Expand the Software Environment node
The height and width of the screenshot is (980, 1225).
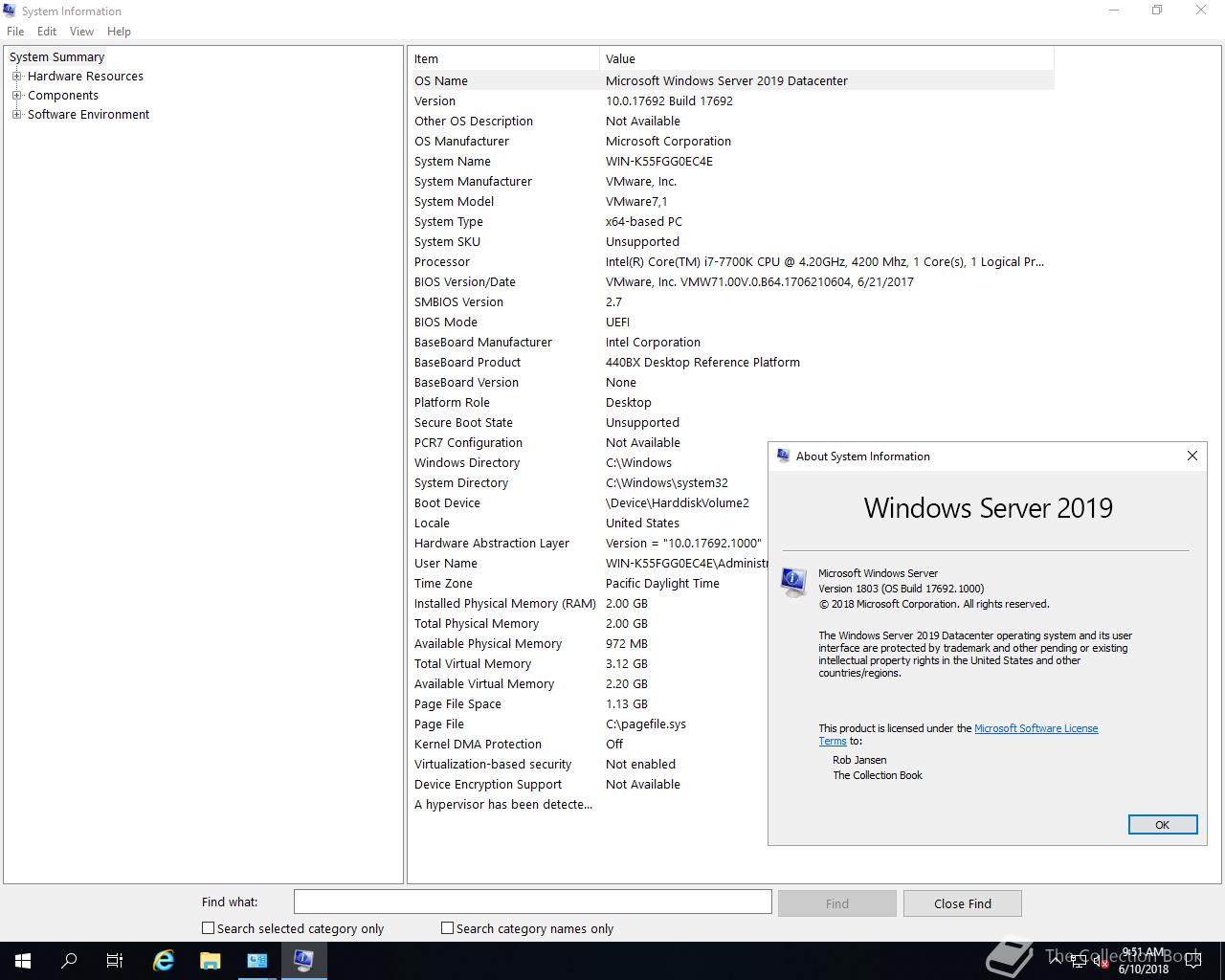pyautogui.click(x=16, y=114)
